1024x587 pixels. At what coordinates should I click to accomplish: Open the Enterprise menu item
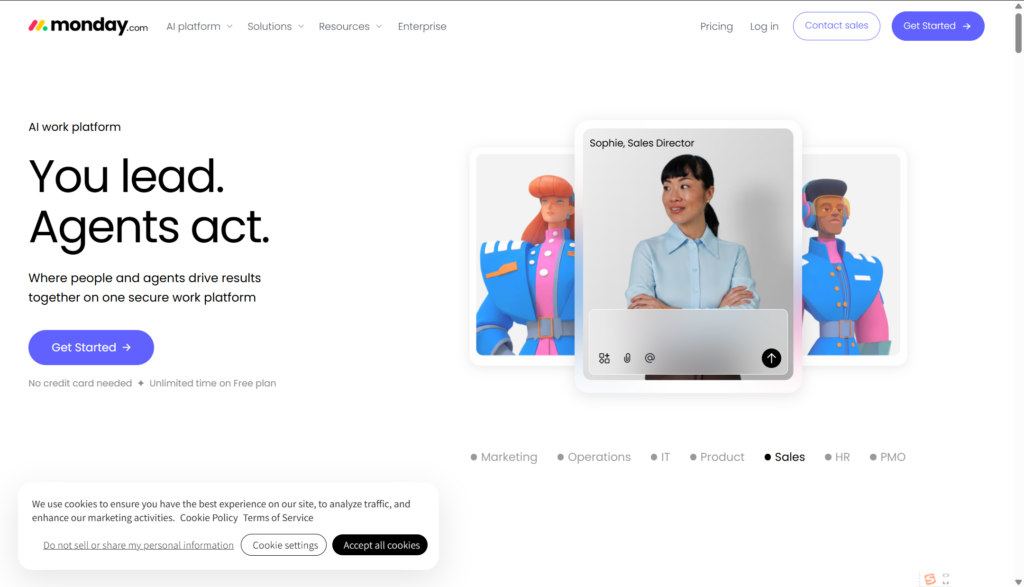(422, 27)
